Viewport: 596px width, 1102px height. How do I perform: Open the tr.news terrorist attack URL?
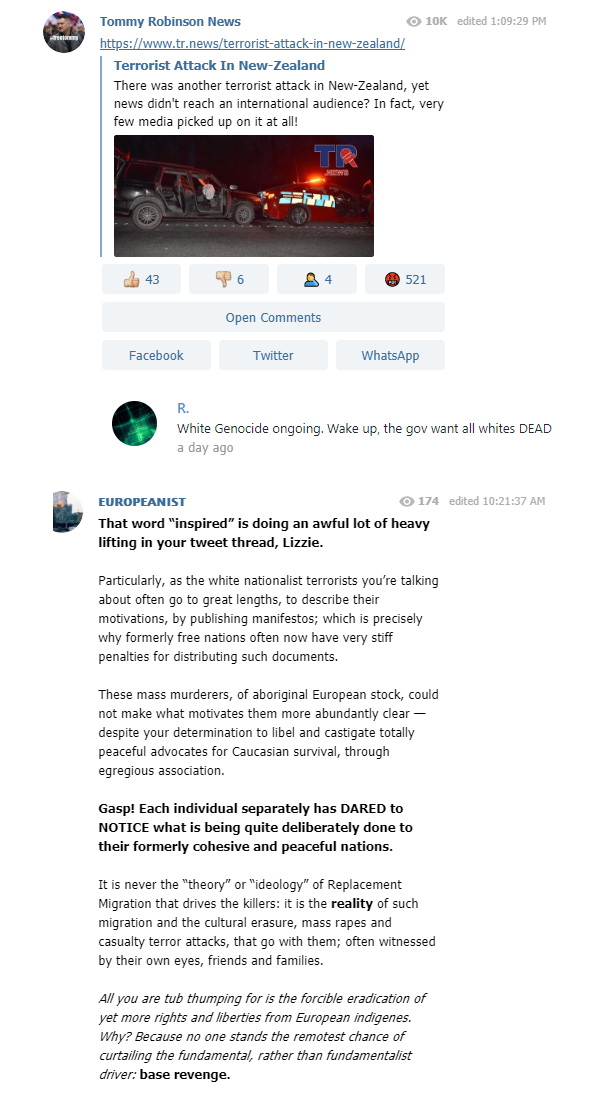click(x=252, y=44)
